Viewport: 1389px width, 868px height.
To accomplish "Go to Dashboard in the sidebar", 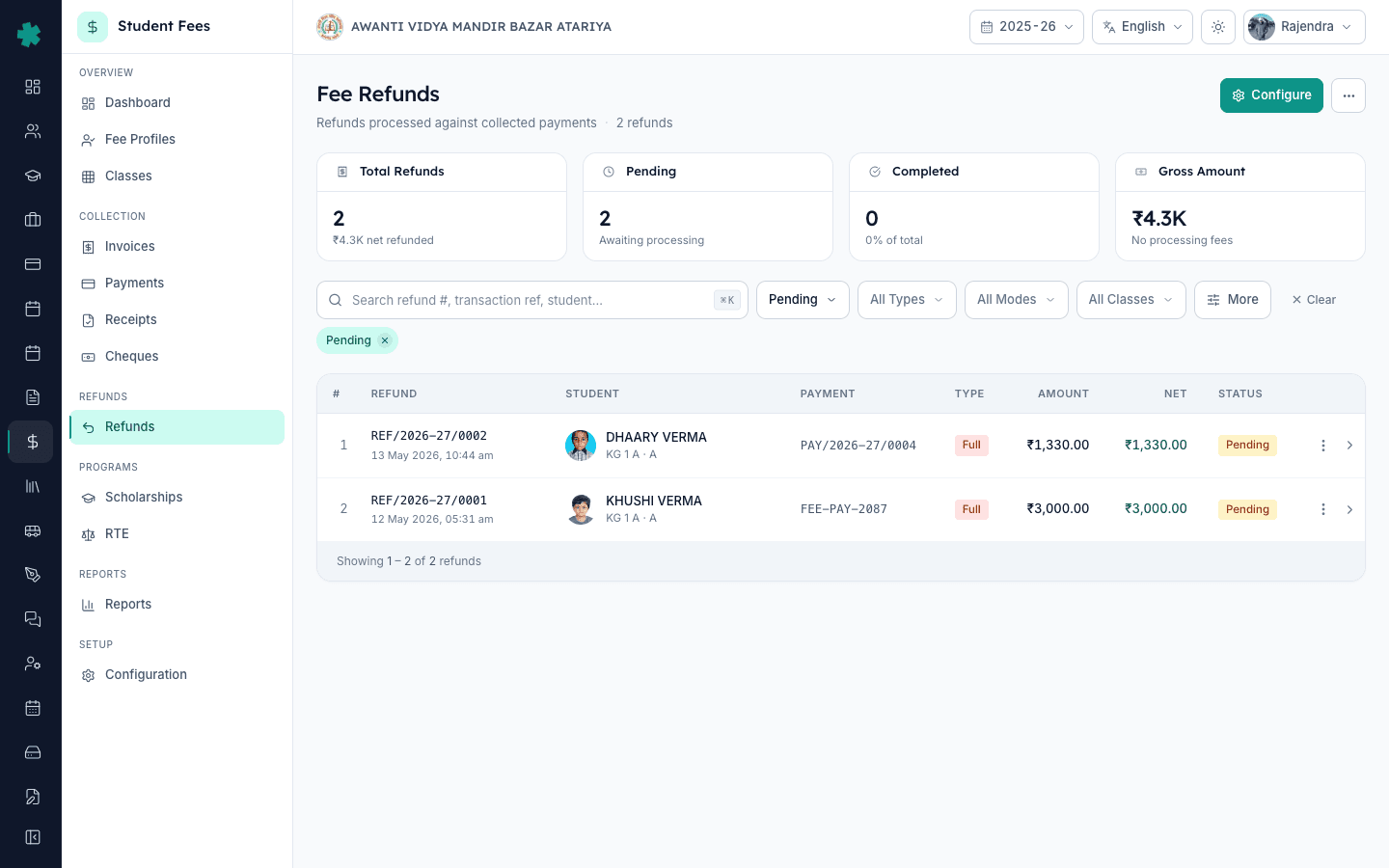I will [177, 103].
